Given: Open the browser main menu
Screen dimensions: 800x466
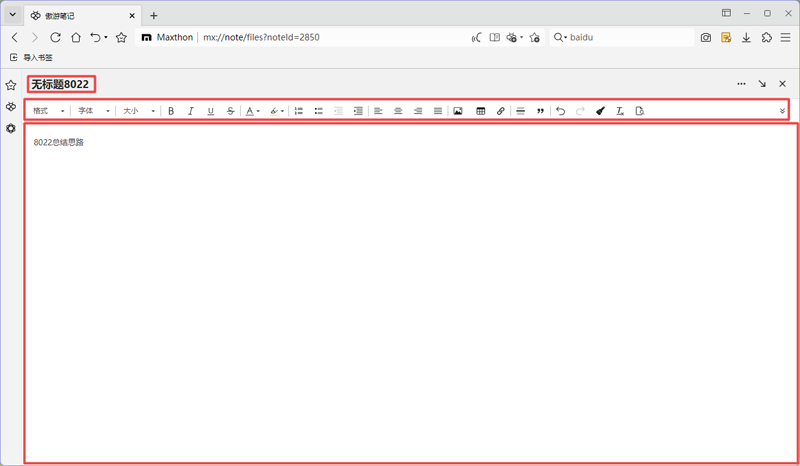Looking at the screenshot, I should [786, 37].
